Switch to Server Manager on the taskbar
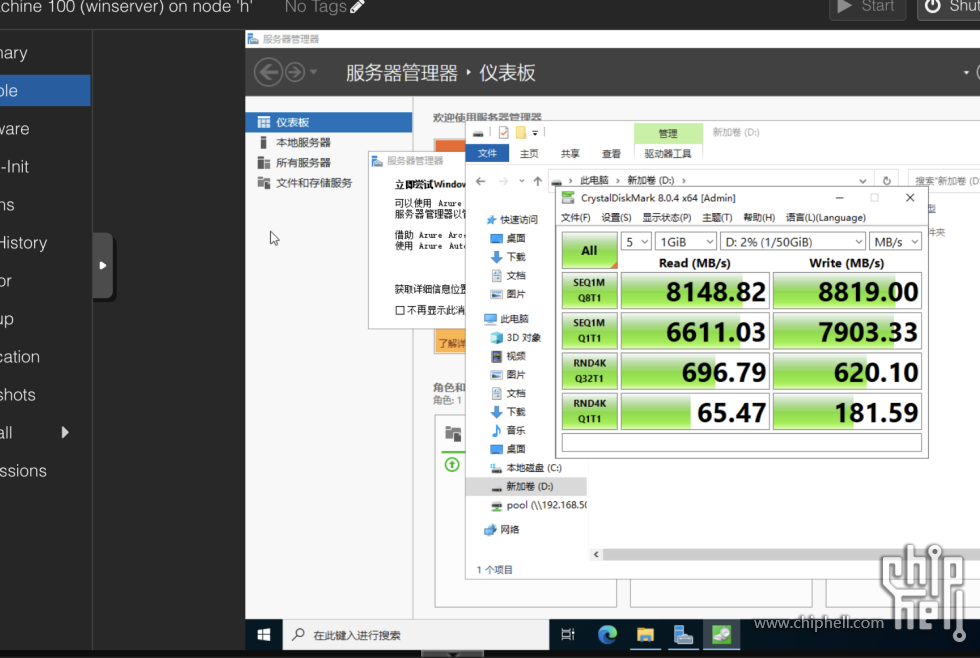This screenshot has height=658, width=980. click(683, 635)
